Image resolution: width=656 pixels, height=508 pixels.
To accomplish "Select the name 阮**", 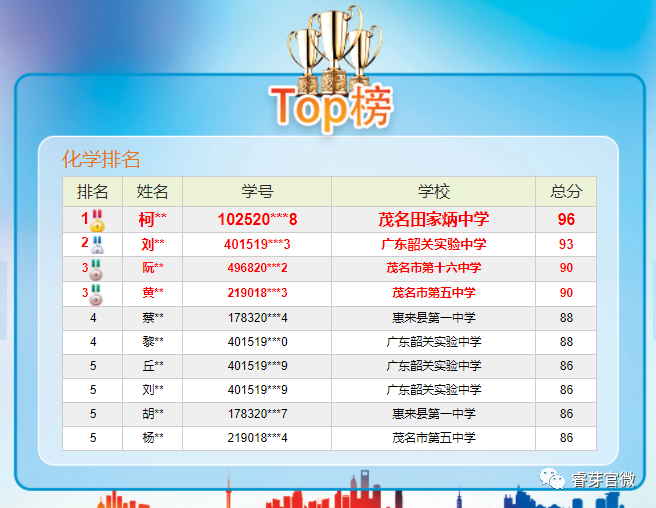I will 153,268.
